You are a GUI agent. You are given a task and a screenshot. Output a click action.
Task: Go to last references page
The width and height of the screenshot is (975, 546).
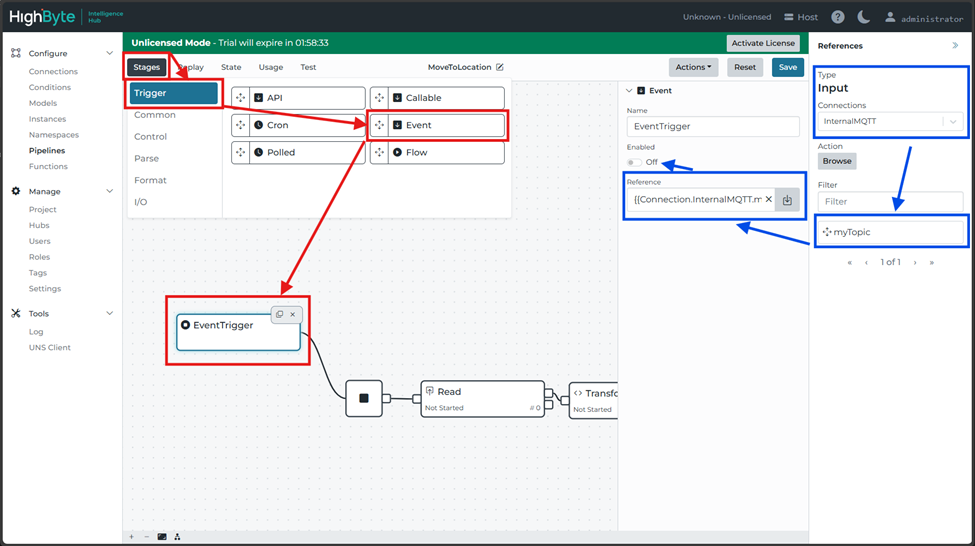tap(931, 262)
